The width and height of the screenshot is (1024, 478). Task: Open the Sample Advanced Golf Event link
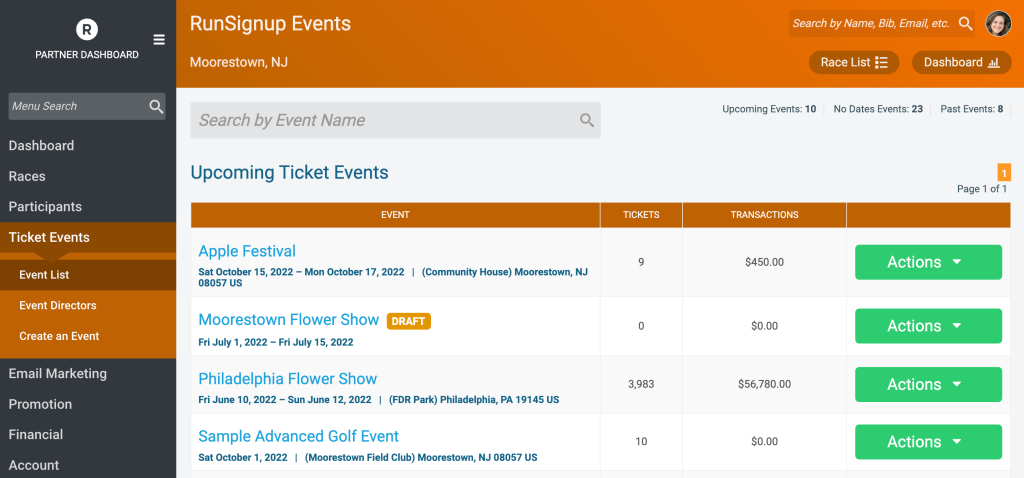[298, 436]
